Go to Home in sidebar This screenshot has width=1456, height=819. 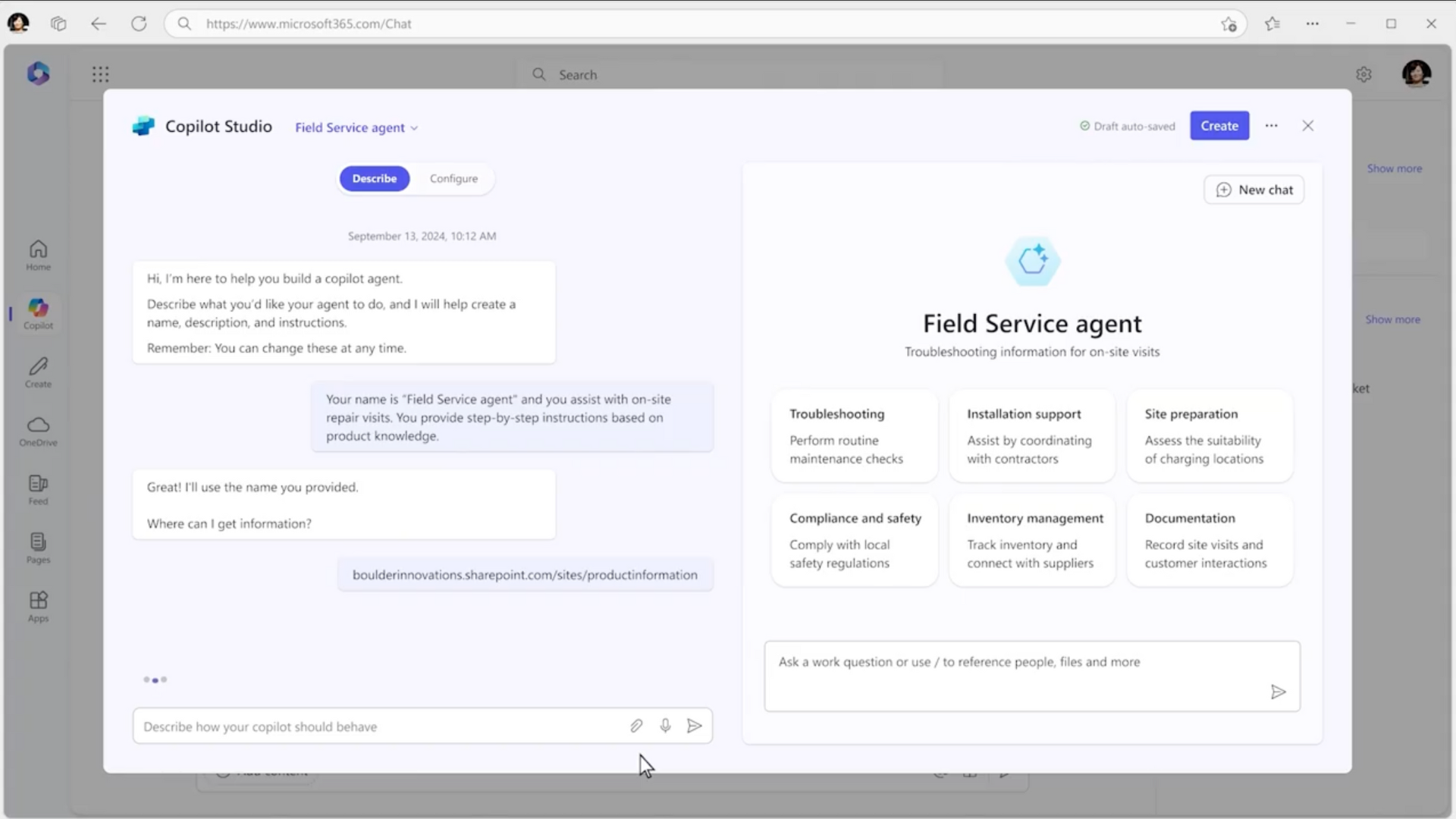(38, 256)
